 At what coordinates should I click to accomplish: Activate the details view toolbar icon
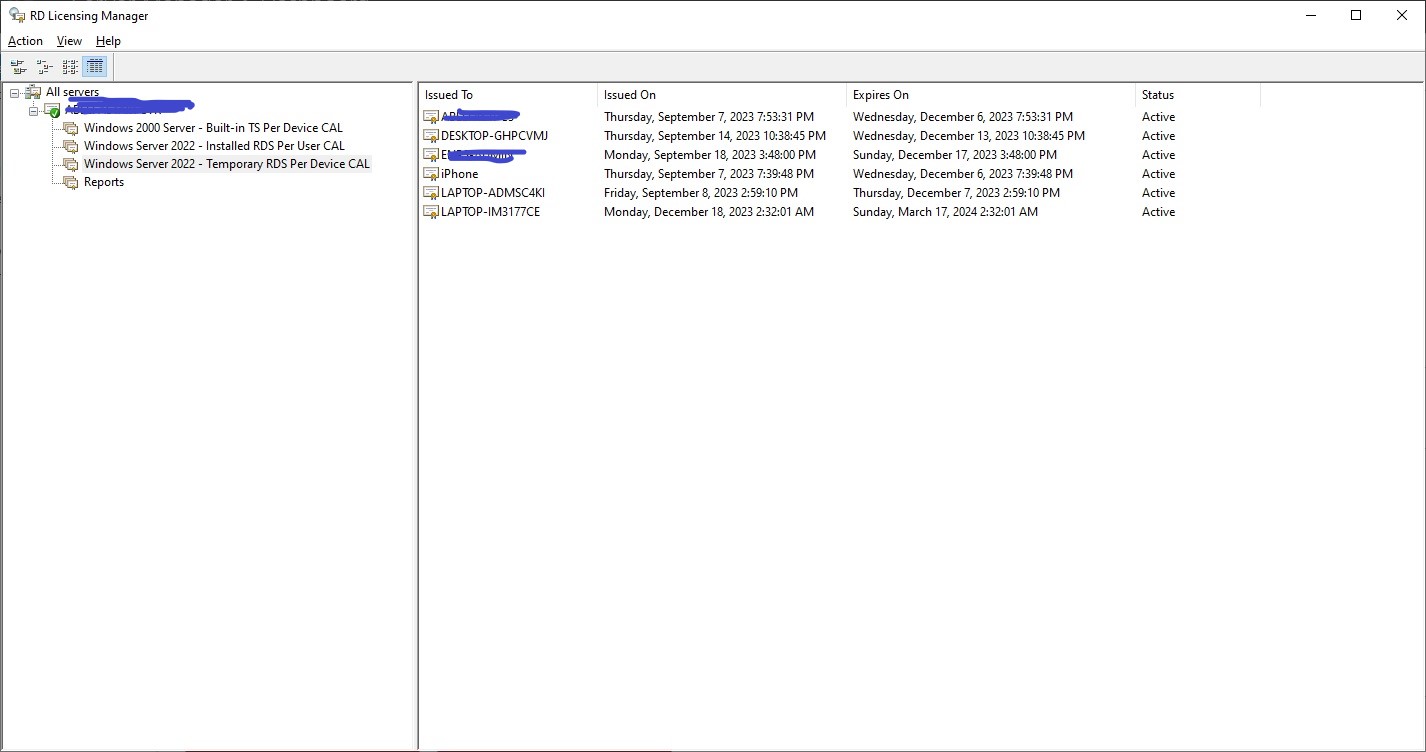pos(94,66)
